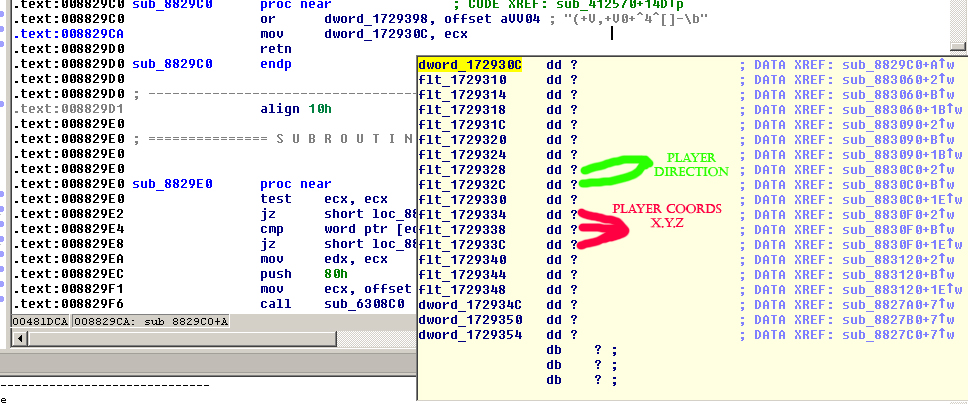
Task: Click sub_6308C0 in the call instruction
Action: [363, 304]
